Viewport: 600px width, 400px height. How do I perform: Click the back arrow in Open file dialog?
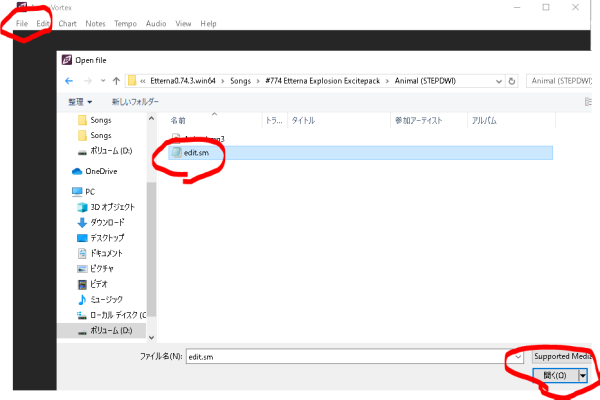[x=70, y=81]
